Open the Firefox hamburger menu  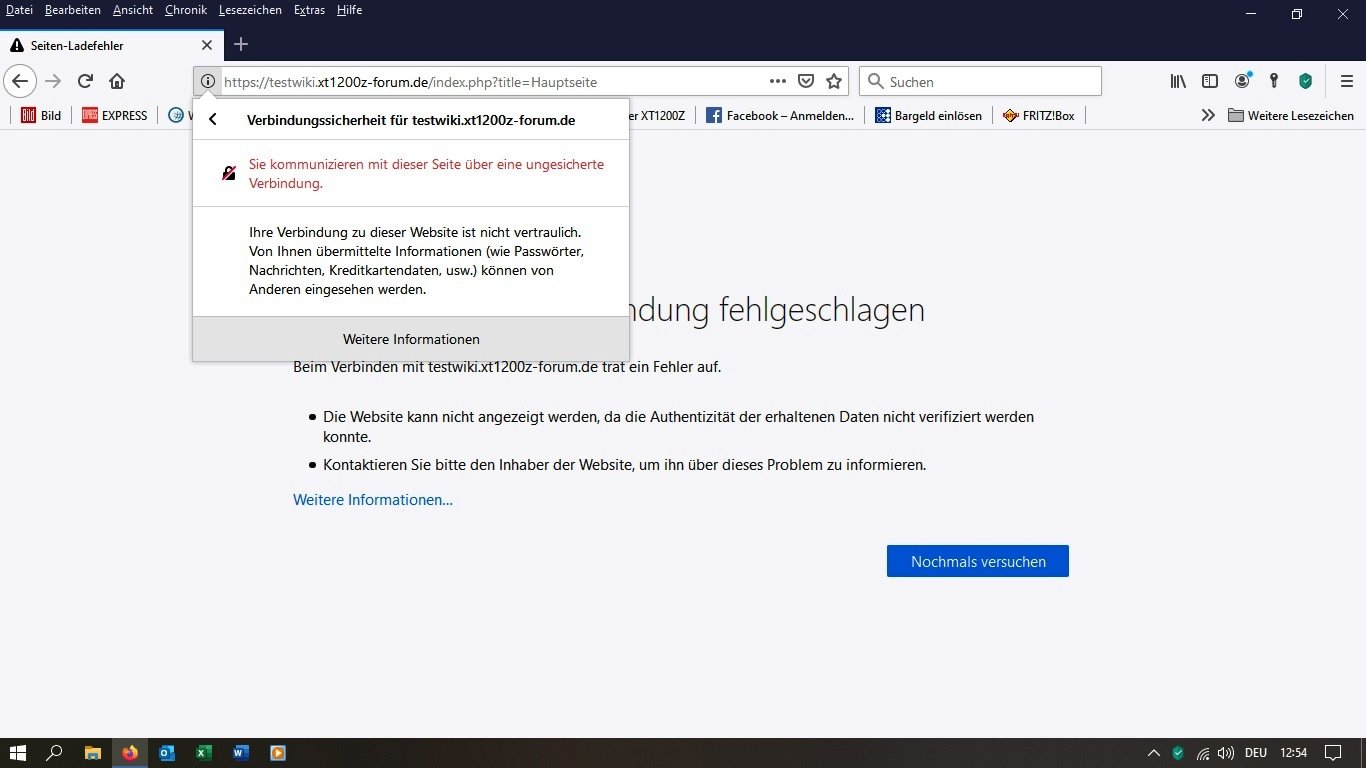click(1347, 82)
